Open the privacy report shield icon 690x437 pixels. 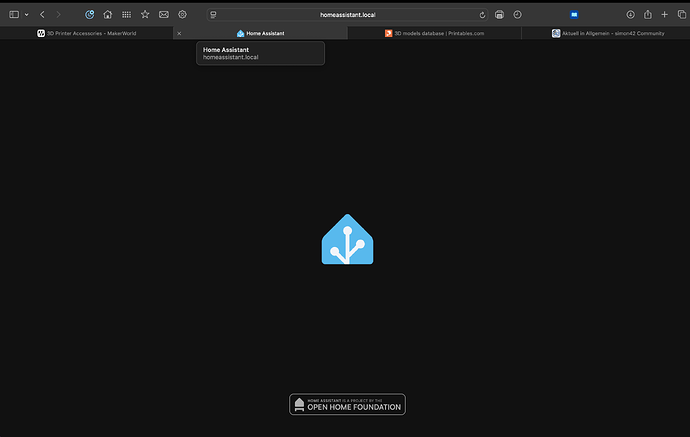89,15
